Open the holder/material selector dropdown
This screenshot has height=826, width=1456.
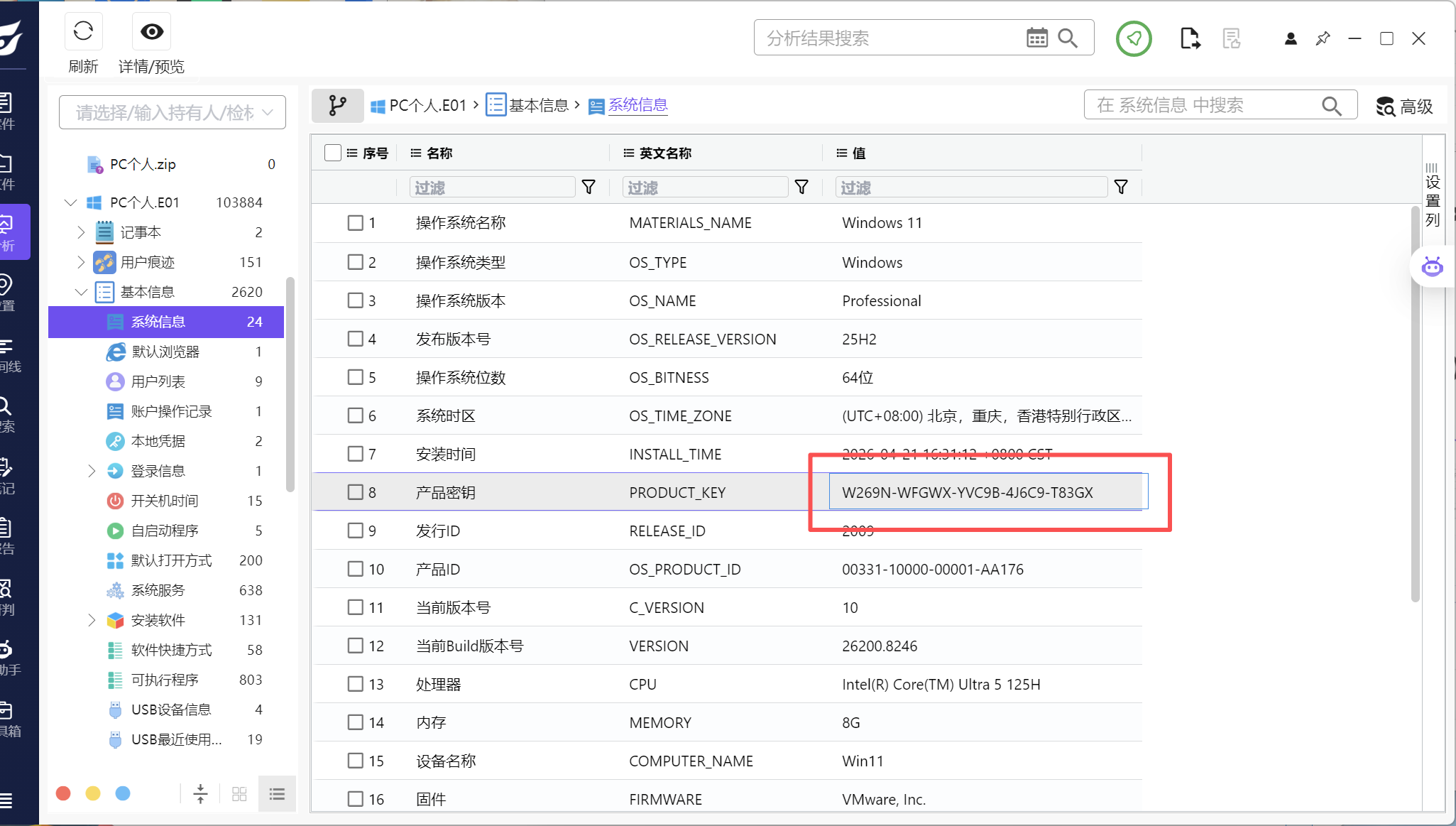pos(173,112)
